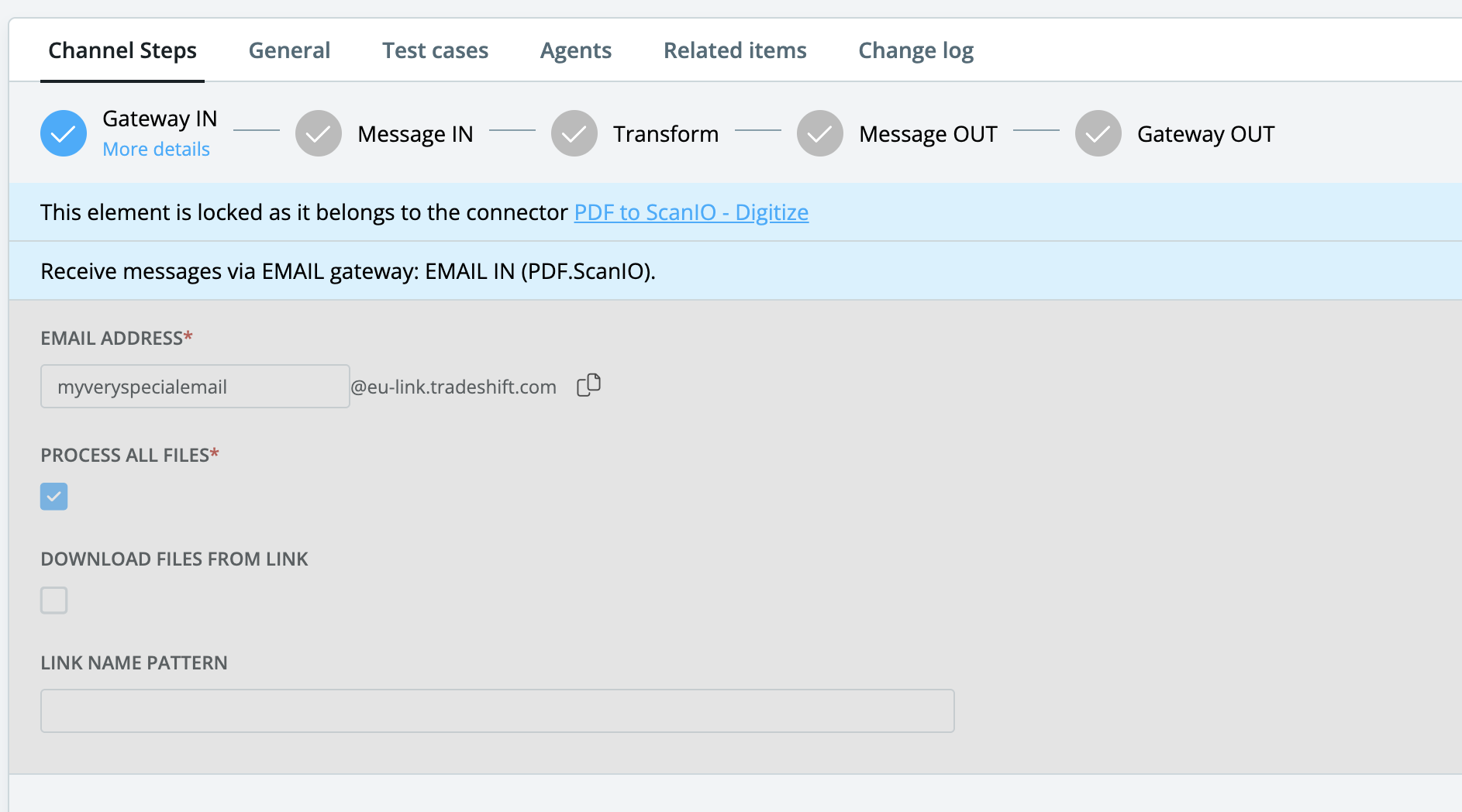Open the Related items tab
The width and height of the screenshot is (1462, 812).
coord(735,50)
